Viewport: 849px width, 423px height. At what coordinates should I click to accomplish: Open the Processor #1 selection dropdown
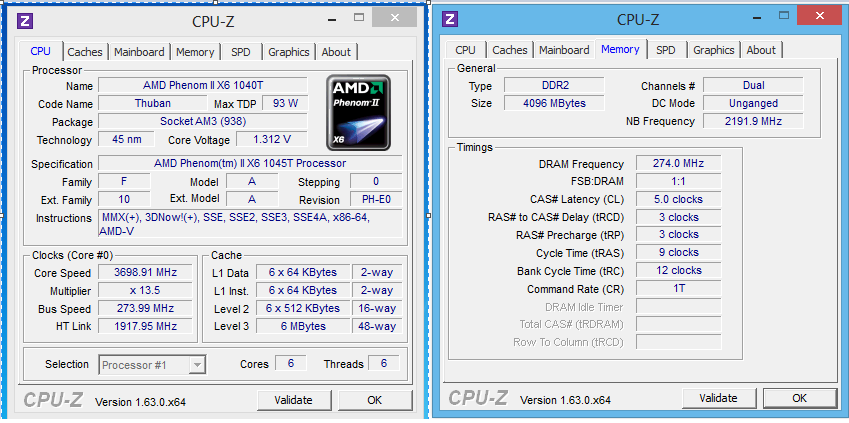152,365
